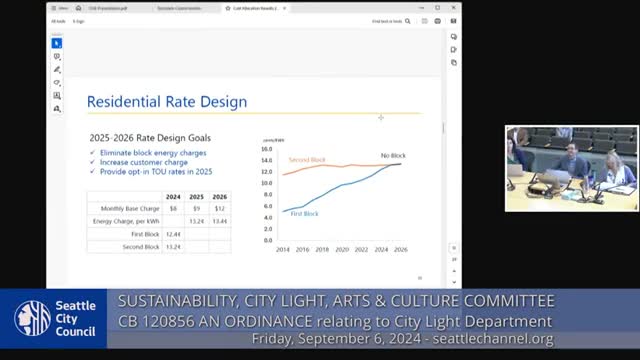Open Acrobat hamburger Menu
This screenshot has height=360, width=640.
(60, 8)
